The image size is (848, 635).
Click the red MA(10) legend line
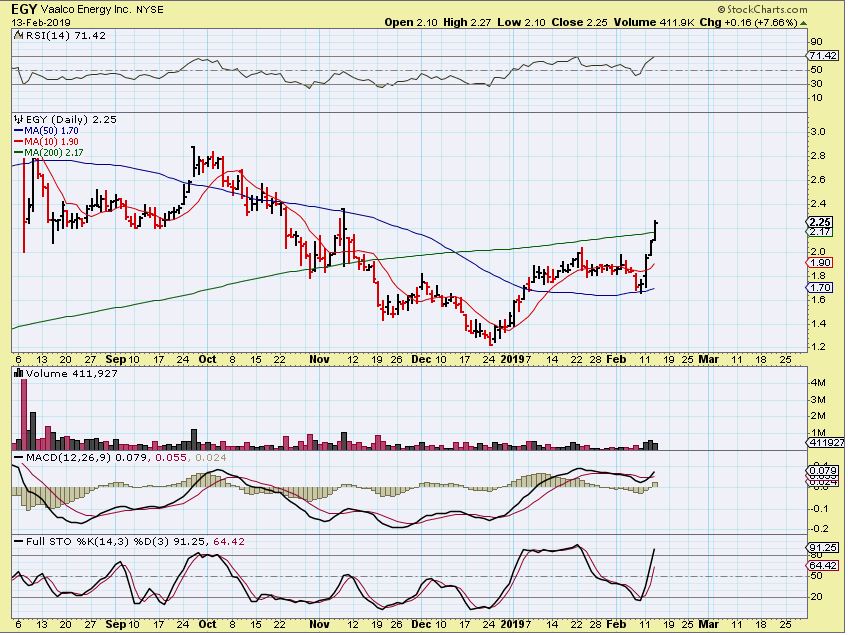[x=18, y=142]
